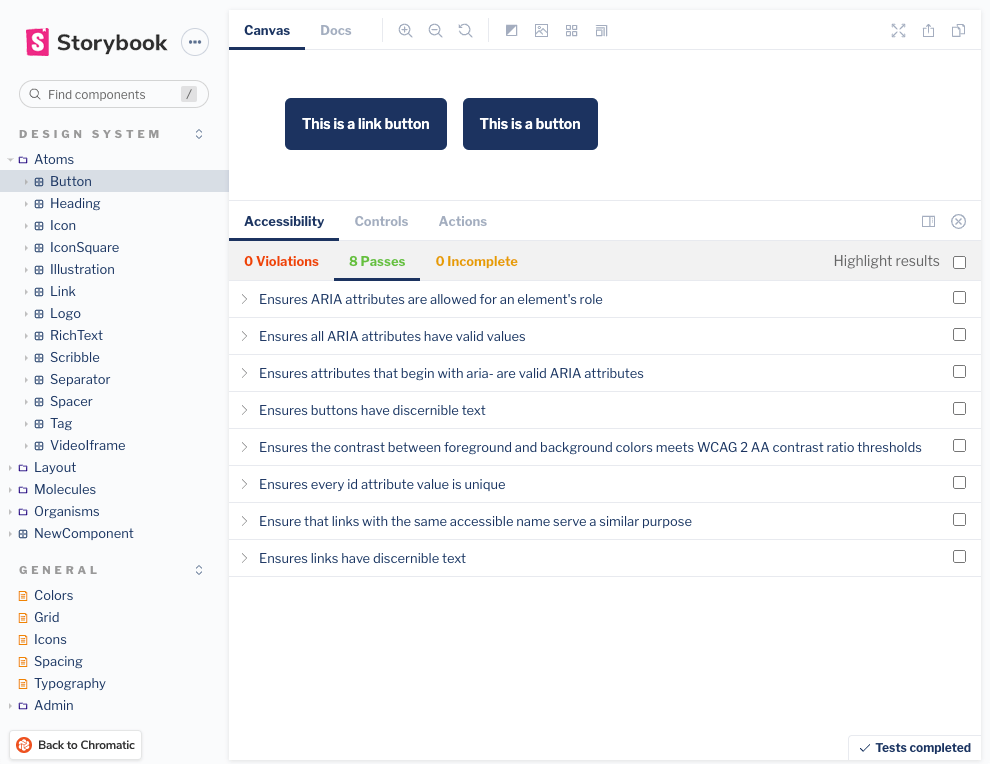This screenshot has height=764, width=990.
Task: Click the Tests completed status button
Action: pos(915,748)
